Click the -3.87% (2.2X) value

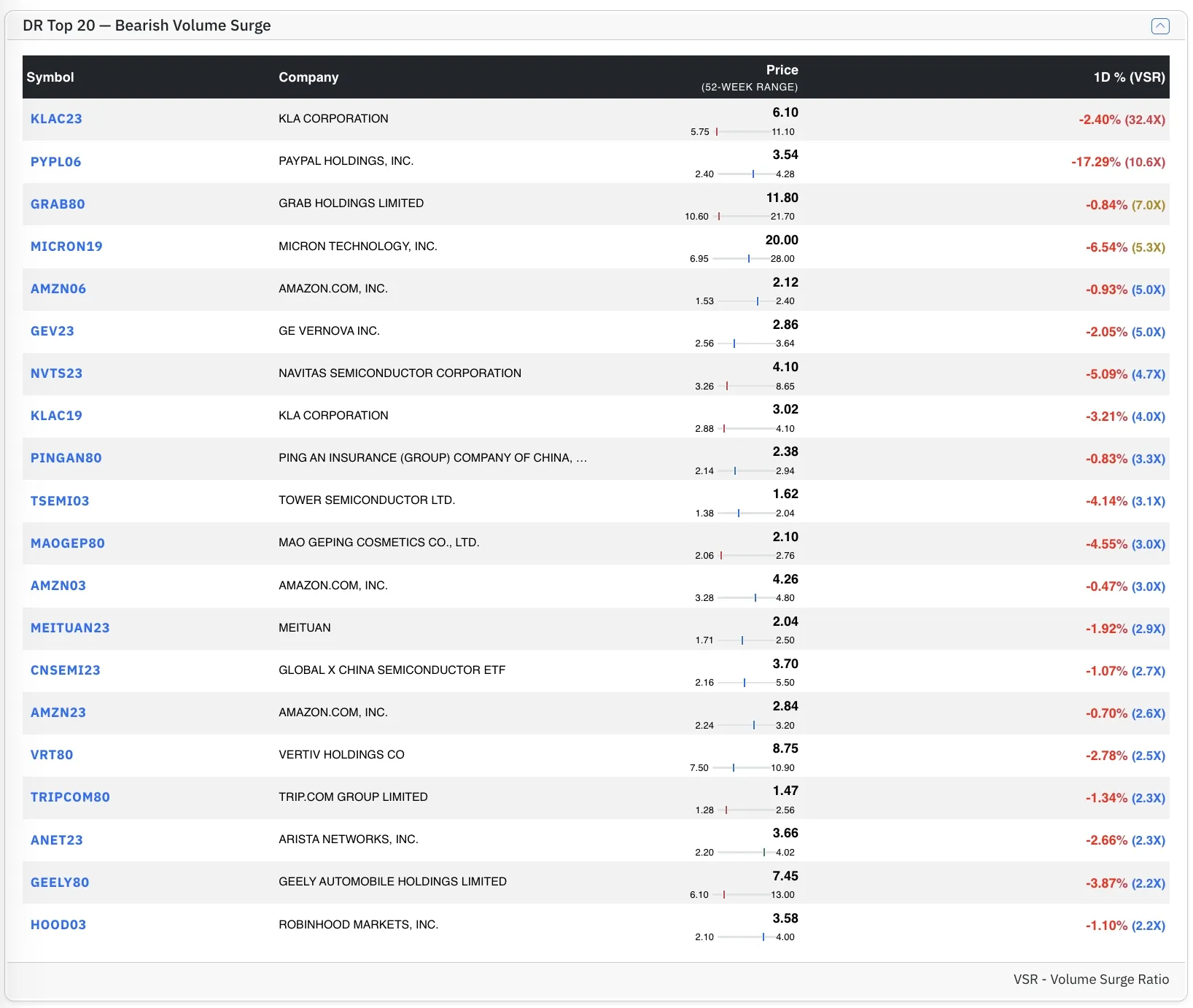tap(1125, 883)
